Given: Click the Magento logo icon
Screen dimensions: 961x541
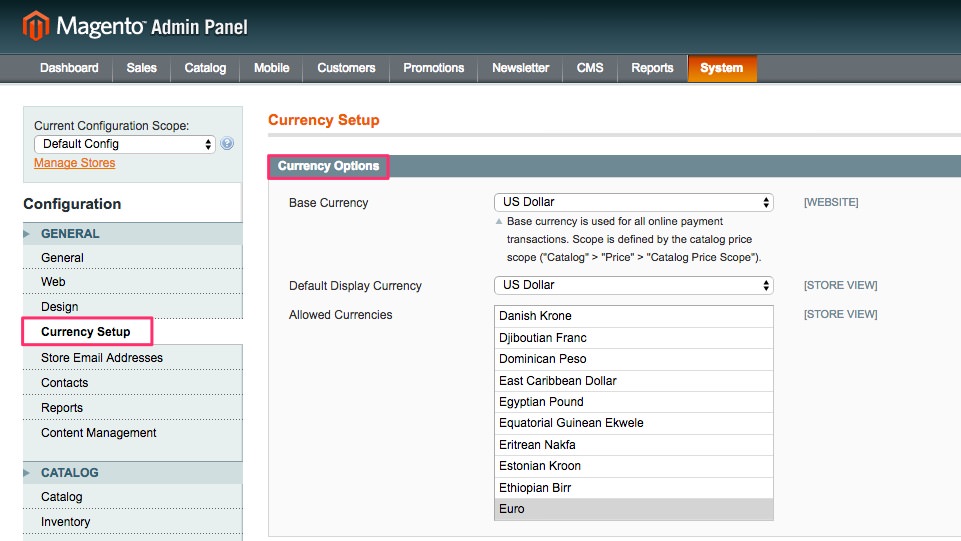Looking at the screenshot, I should [36, 26].
